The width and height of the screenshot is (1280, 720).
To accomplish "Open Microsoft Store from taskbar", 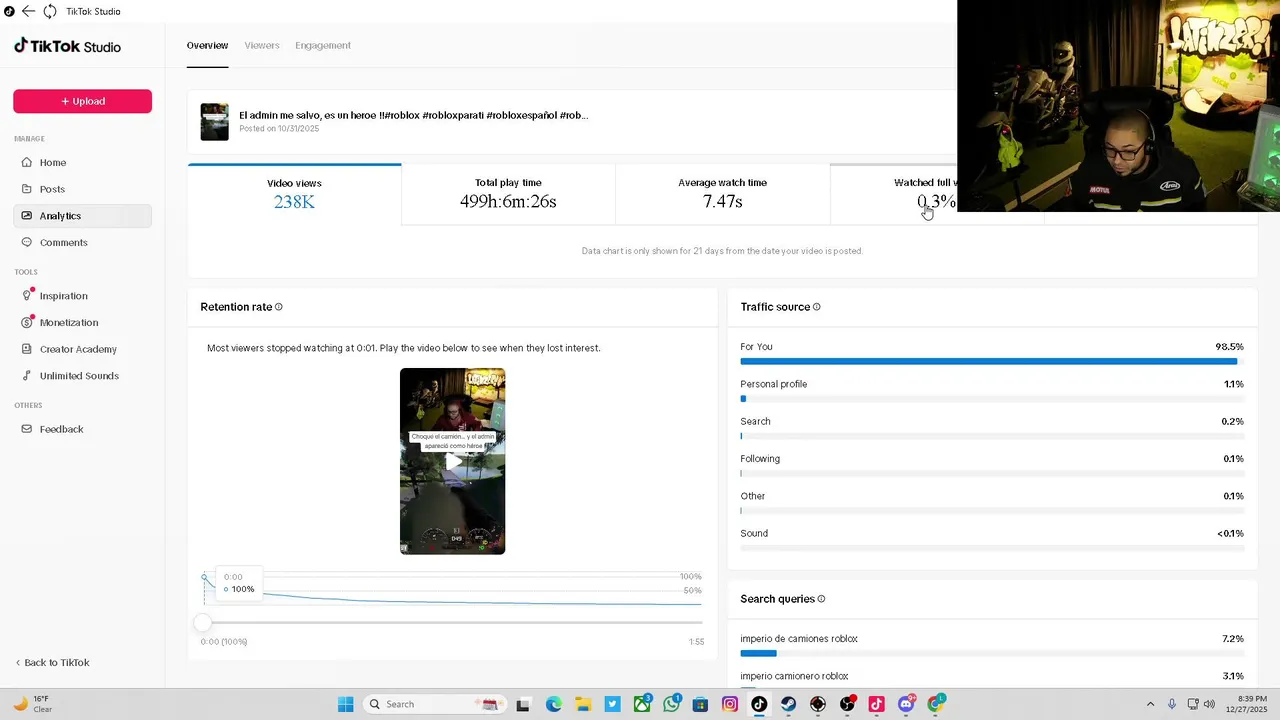I will click(700, 705).
